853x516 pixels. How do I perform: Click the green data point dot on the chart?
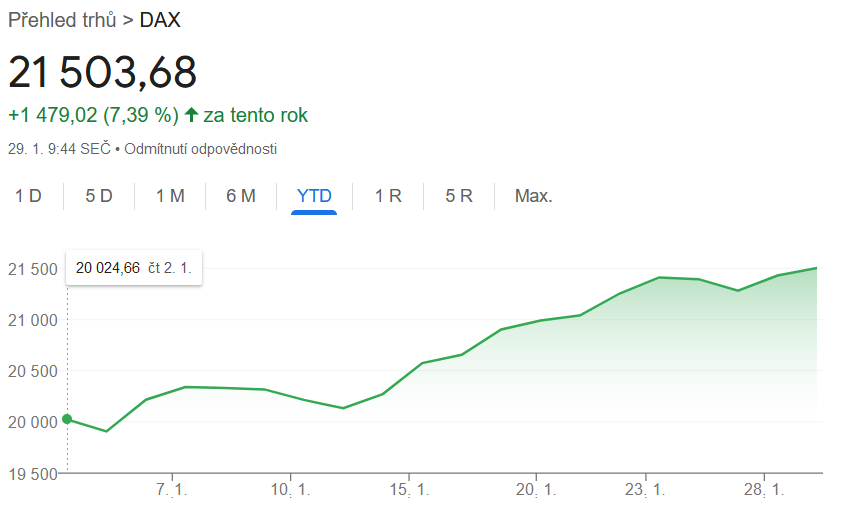[67, 419]
